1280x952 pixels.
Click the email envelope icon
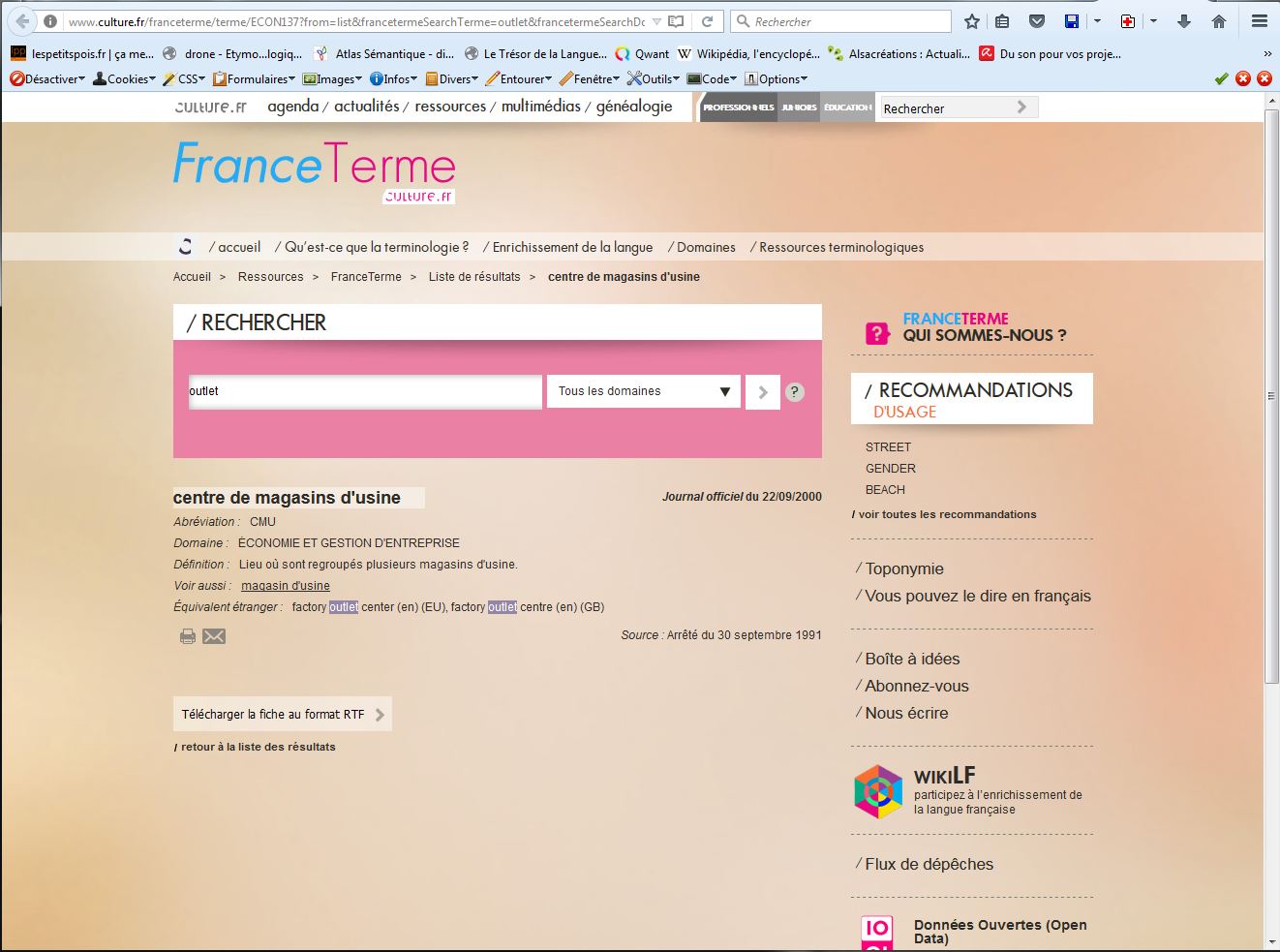[214, 636]
